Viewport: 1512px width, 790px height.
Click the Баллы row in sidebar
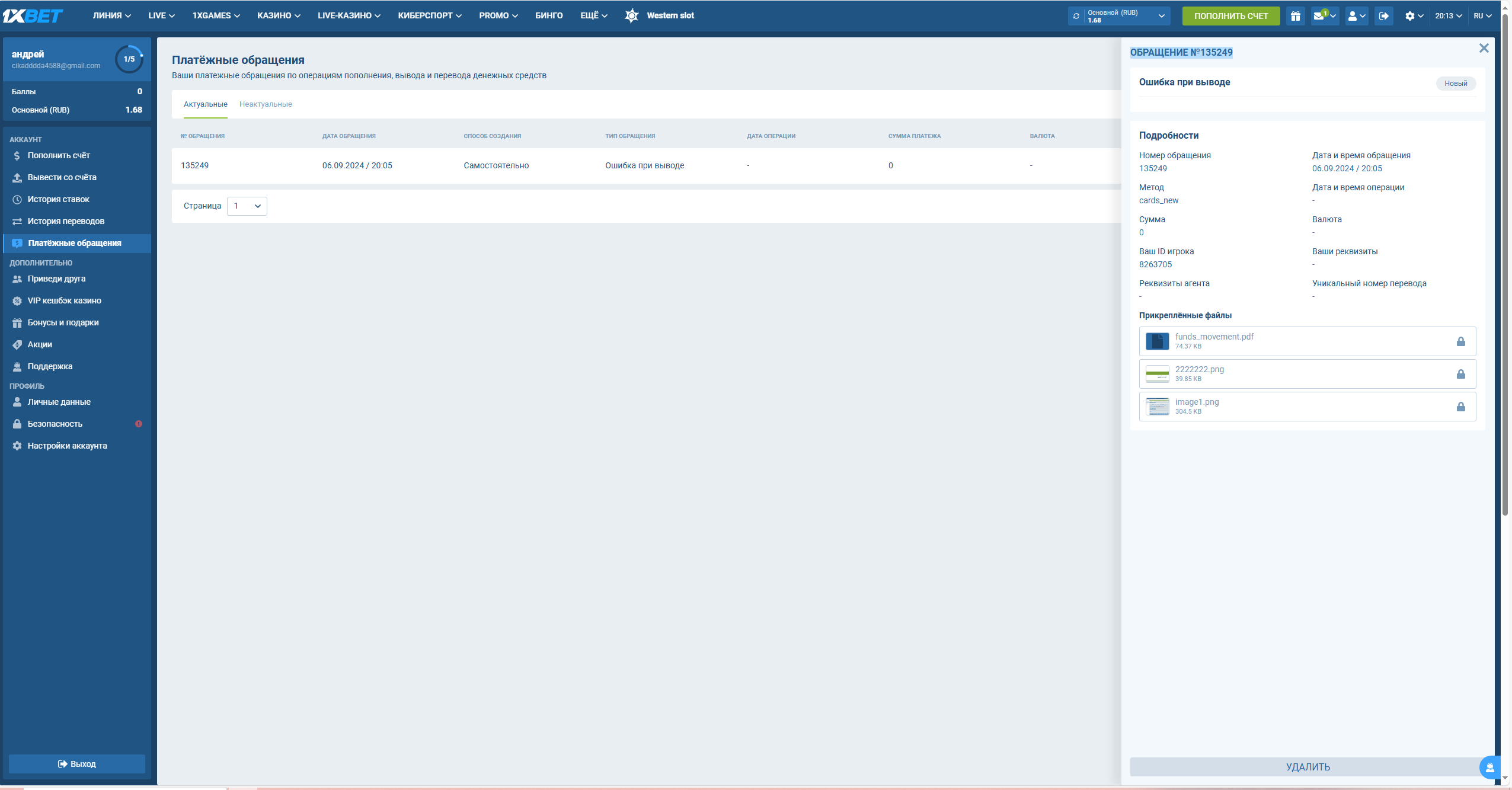(77, 91)
